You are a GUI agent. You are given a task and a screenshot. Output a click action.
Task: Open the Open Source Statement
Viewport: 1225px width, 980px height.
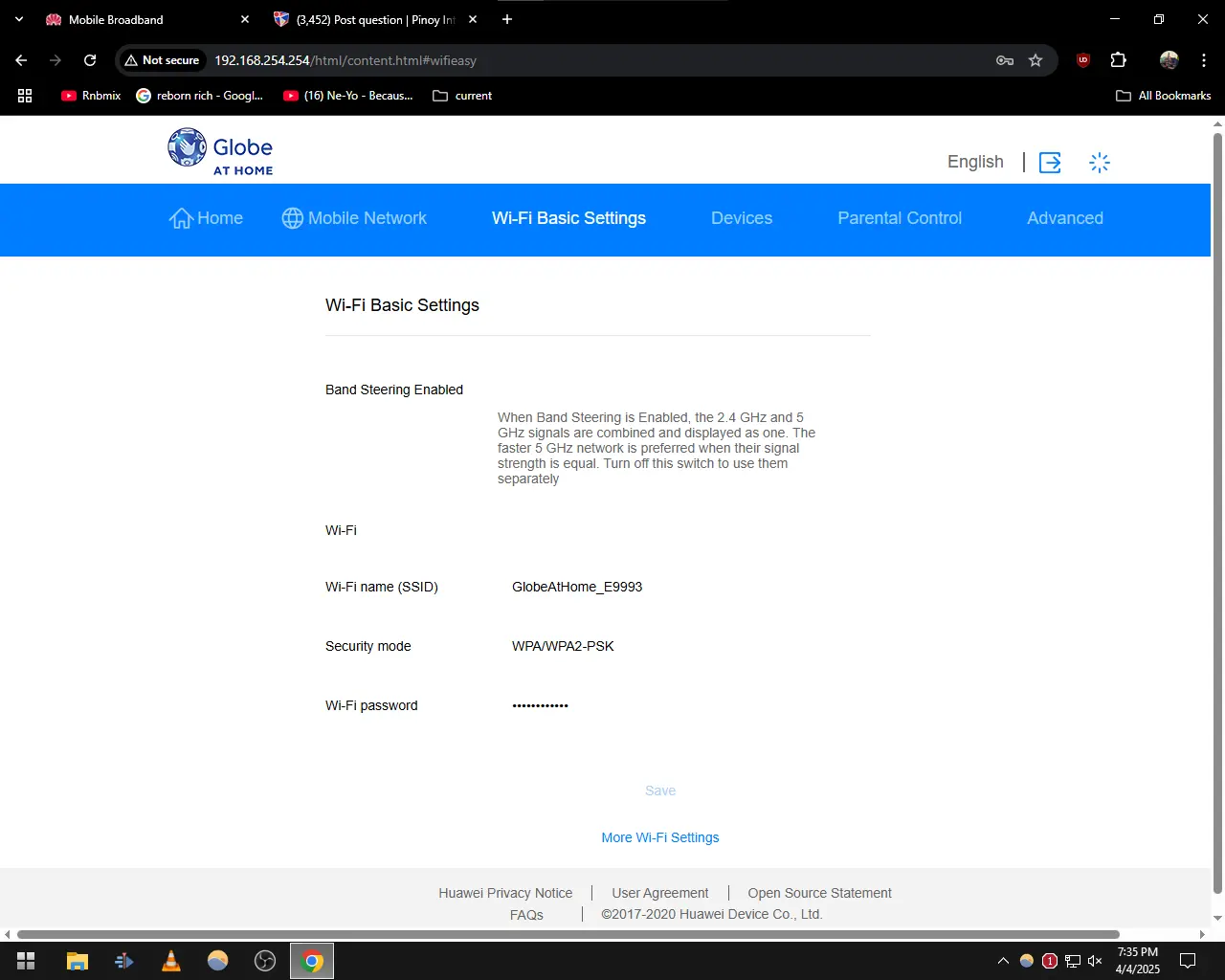pos(819,893)
